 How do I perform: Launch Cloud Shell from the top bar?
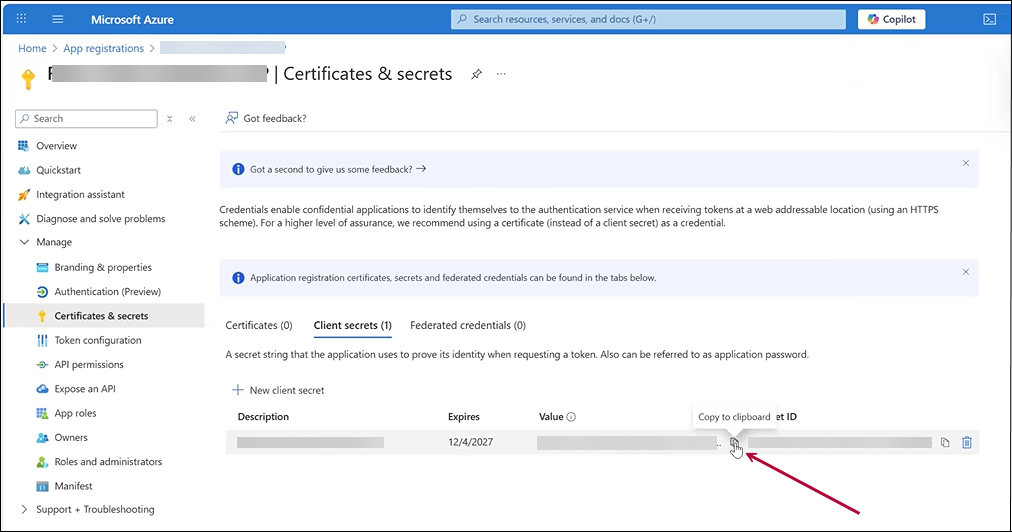(x=989, y=19)
